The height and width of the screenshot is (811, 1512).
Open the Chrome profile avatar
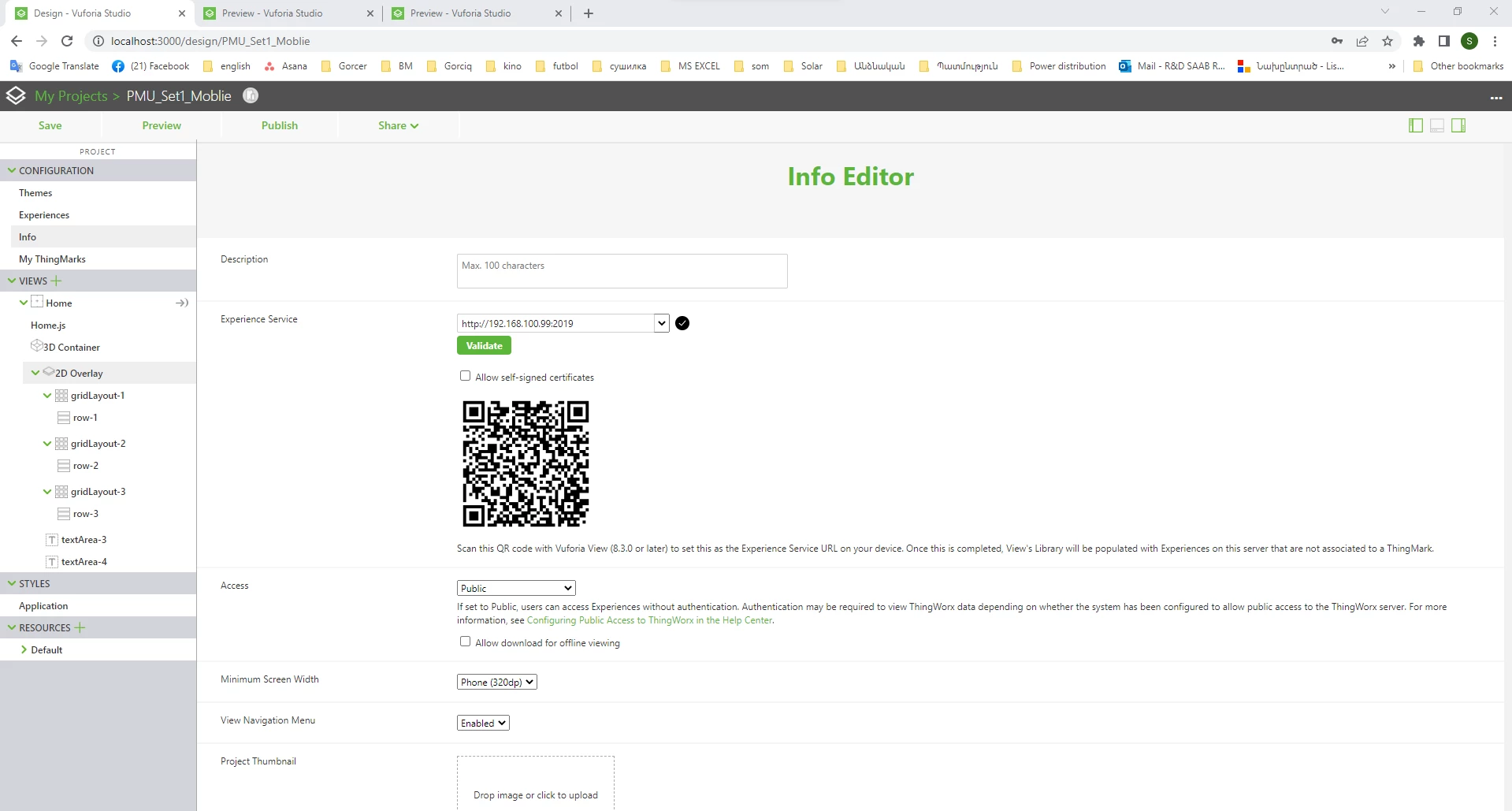1469,41
